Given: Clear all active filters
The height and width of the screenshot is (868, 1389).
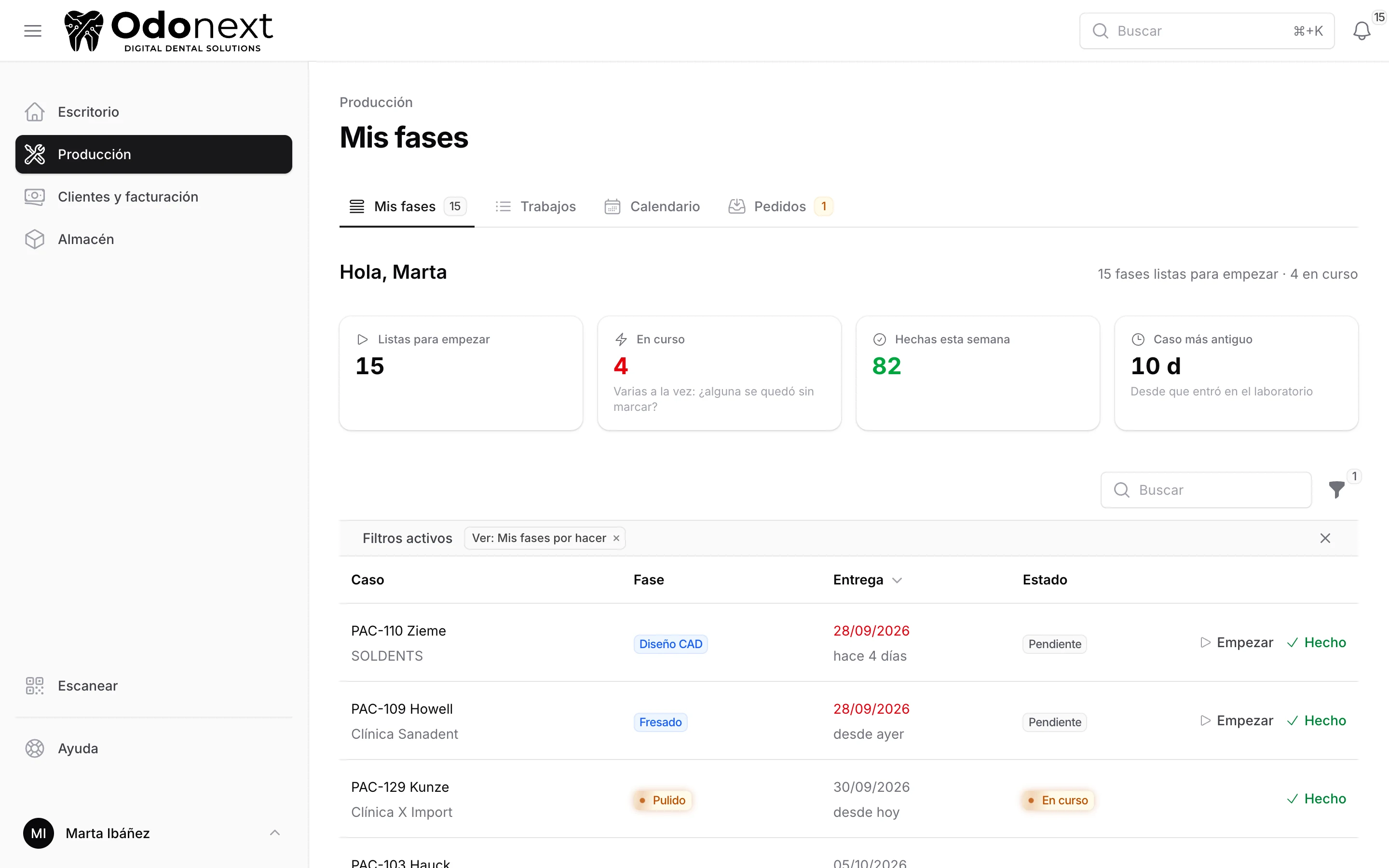Looking at the screenshot, I should 1325,539.
